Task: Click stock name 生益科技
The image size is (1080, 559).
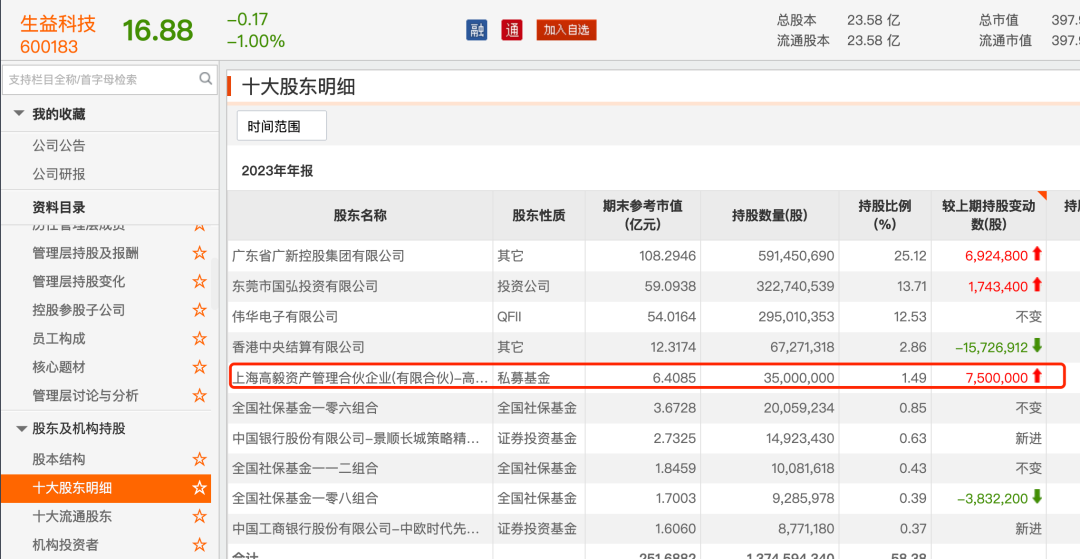Action: click(x=58, y=23)
